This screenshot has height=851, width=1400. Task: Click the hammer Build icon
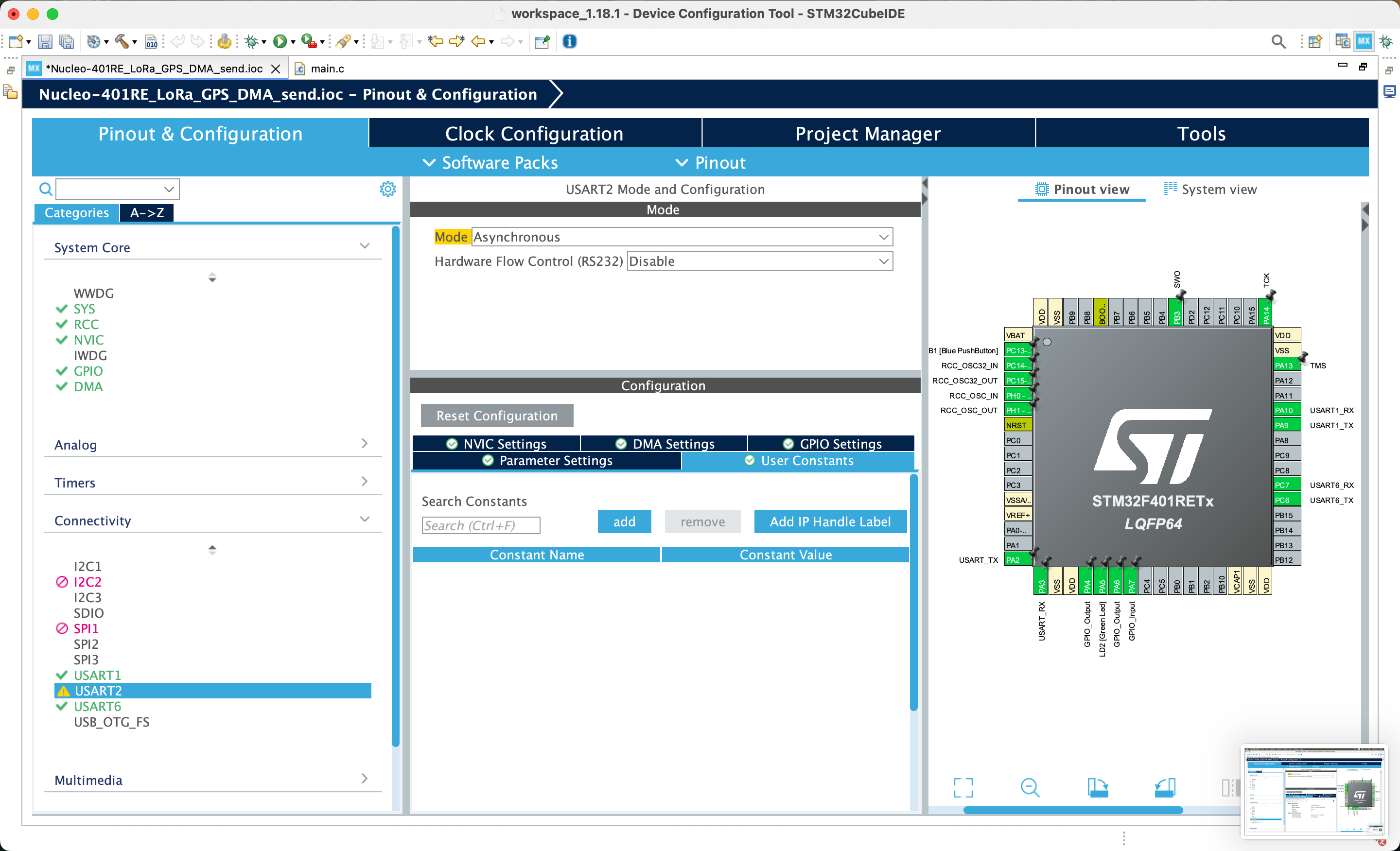point(122,41)
